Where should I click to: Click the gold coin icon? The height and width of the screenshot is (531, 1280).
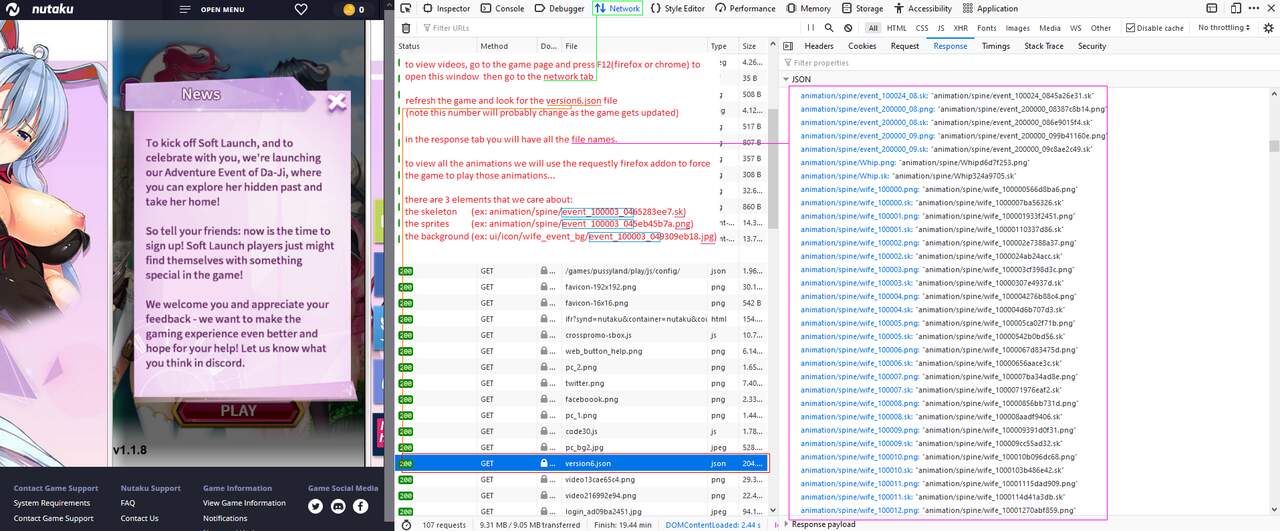[x=349, y=9]
